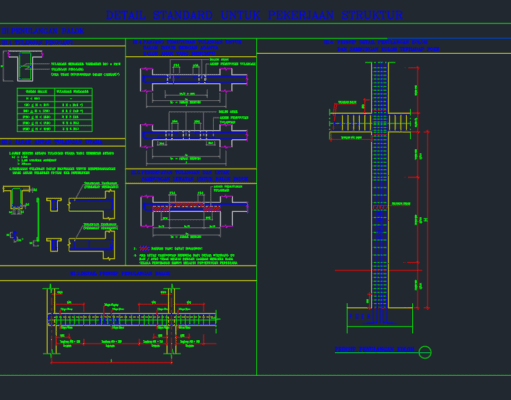Select the red hatched legend symbol in section III.5
Image resolution: width=511 pixels, height=400 pixels.
(144, 248)
